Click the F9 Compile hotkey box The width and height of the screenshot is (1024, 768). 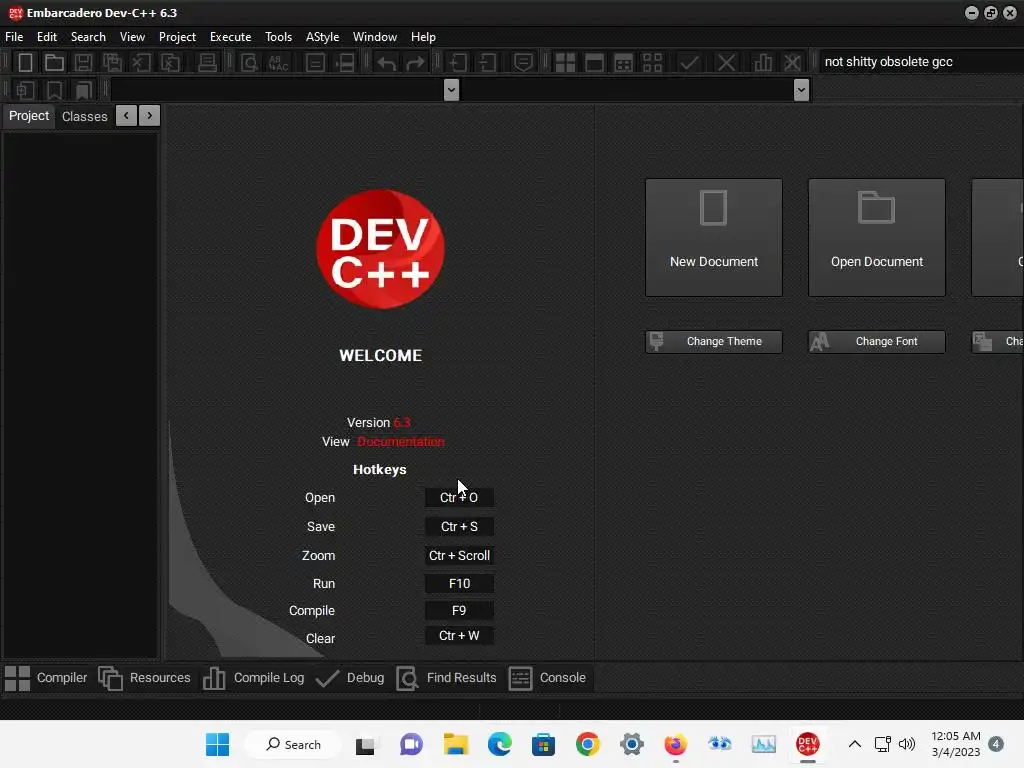coord(459,611)
